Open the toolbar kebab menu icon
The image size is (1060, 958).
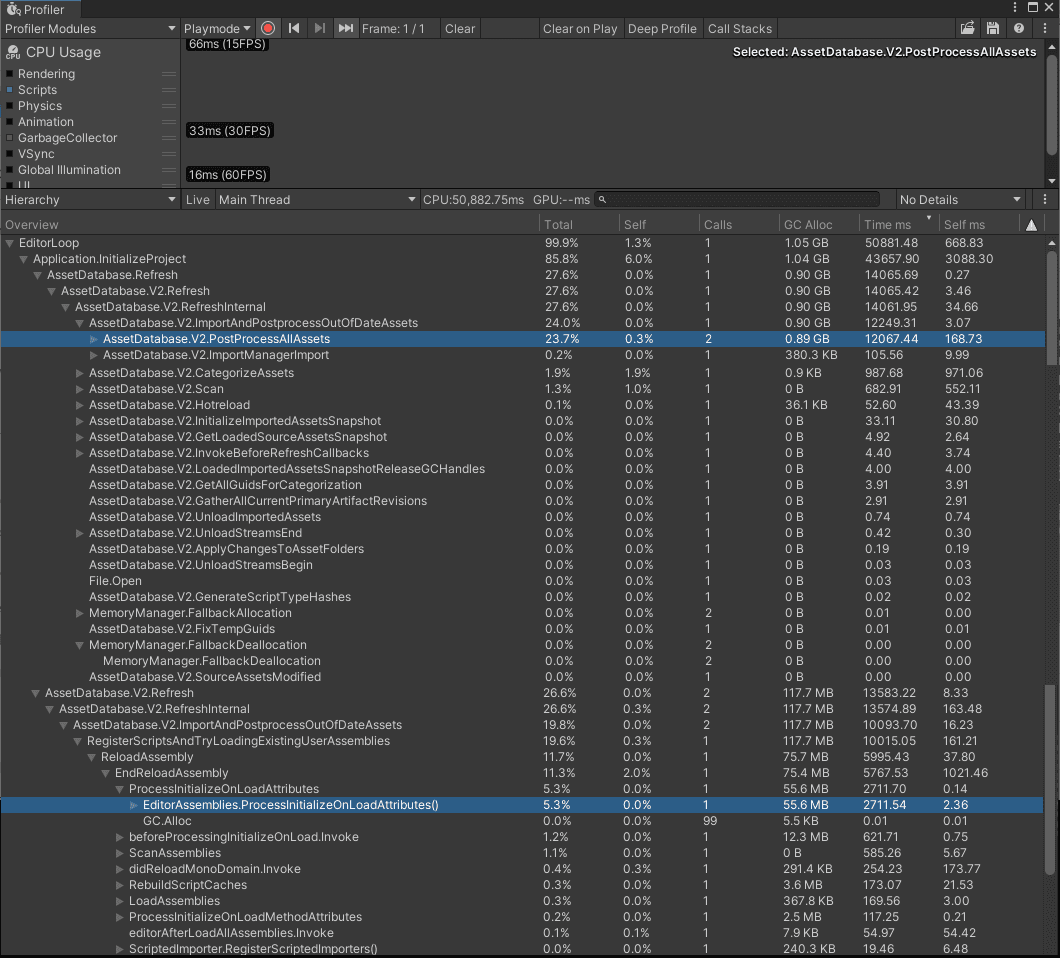coord(1043,28)
